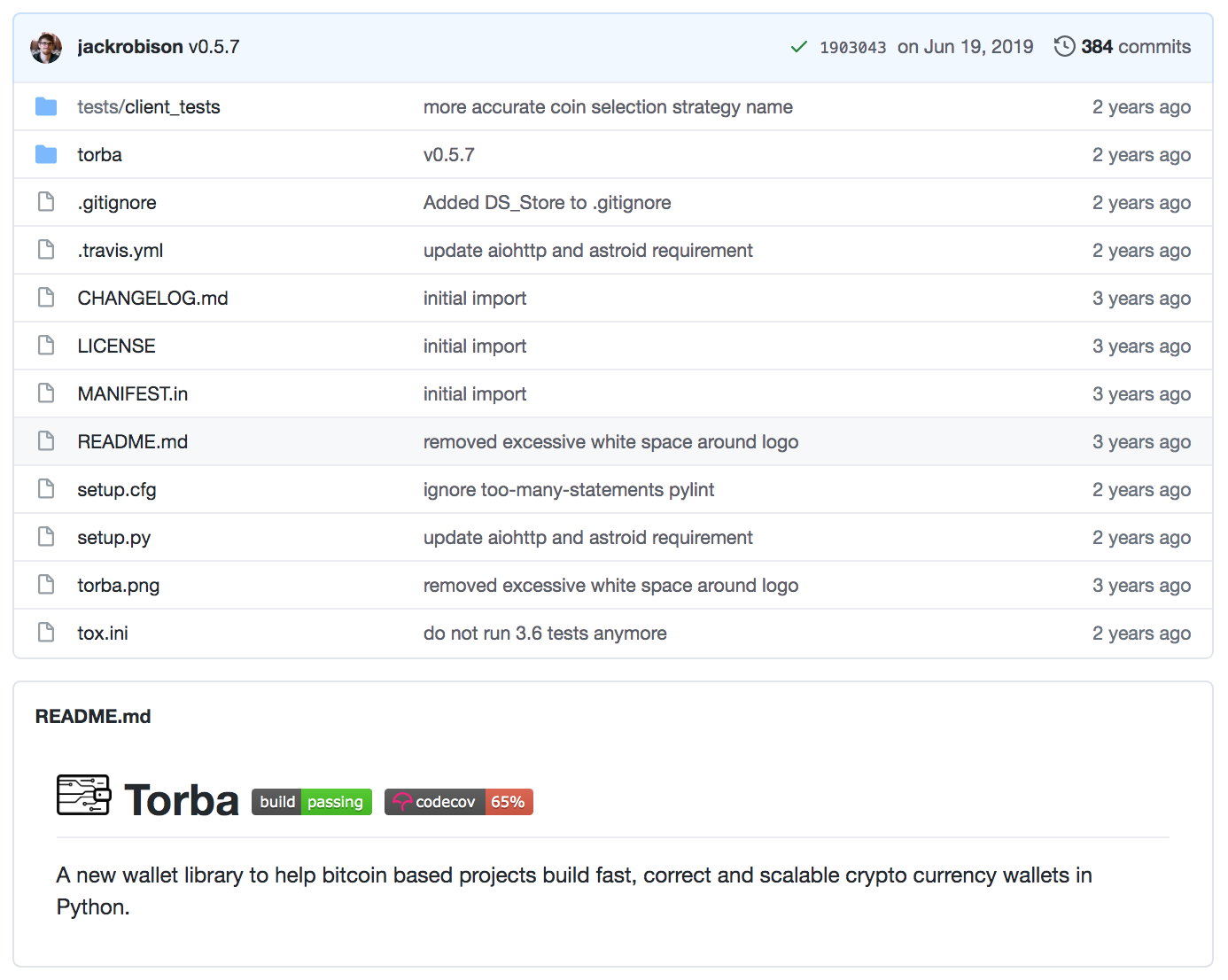Open 'update aiohttp' commit on .travis.yml row
The height and width of the screenshot is (980, 1228).
point(588,251)
